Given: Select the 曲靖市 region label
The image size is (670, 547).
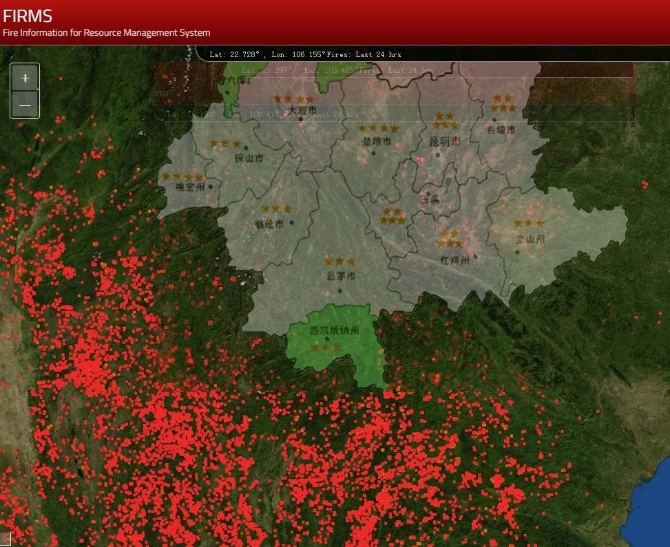Looking at the screenshot, I should (498, 130).
